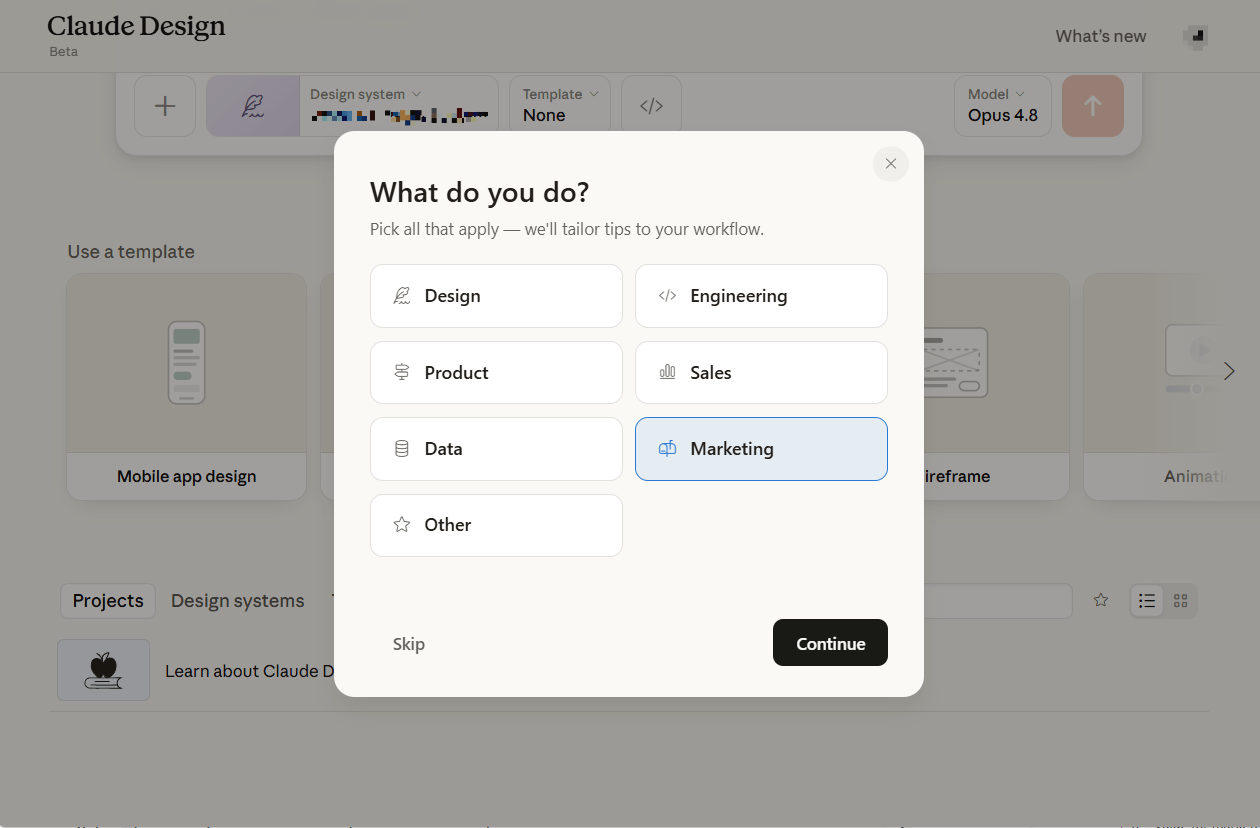Image resolution: width=1260 pixels, height=828 pixels.
Task: Select the Engineering role option
Action: point(761,296)
